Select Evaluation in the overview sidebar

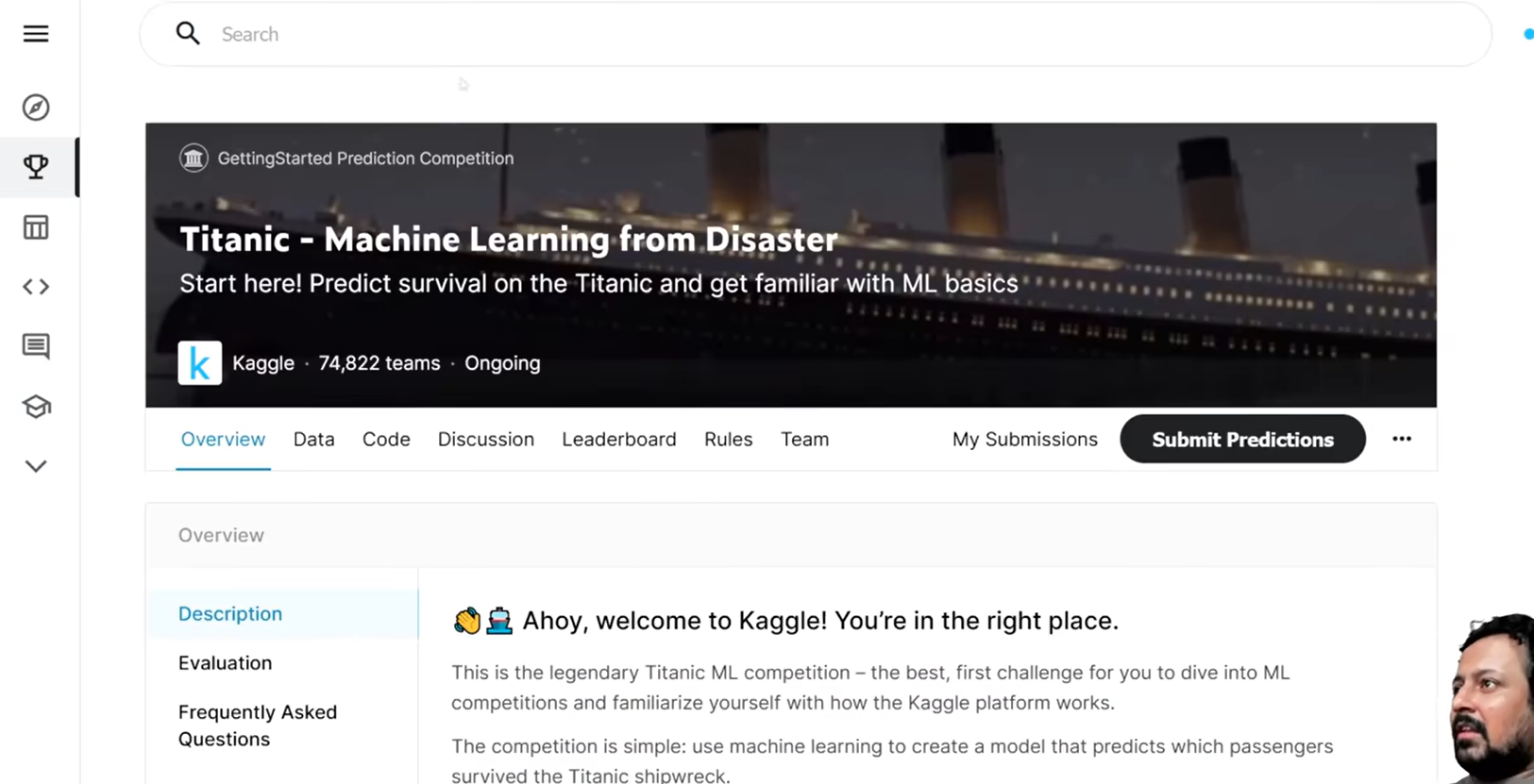tap(225, 663)
